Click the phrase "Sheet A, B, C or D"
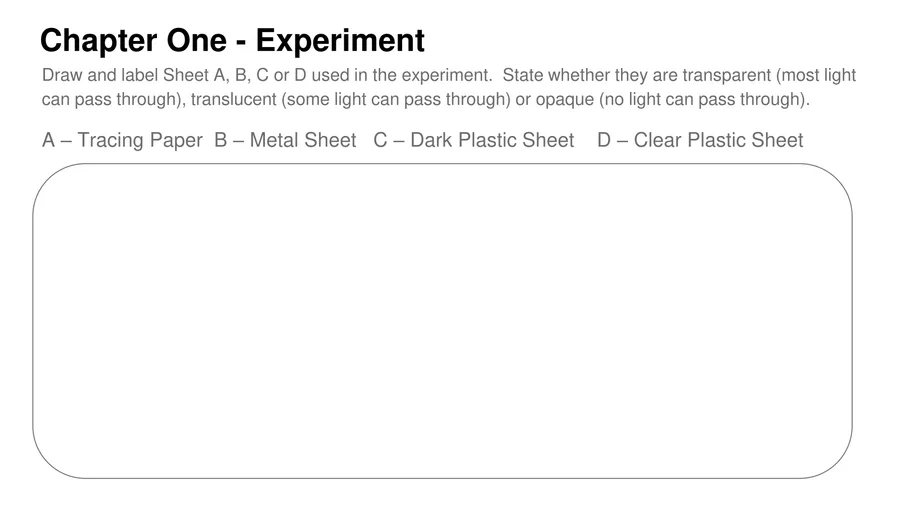 pyautogui.click(x=234, y=75)
